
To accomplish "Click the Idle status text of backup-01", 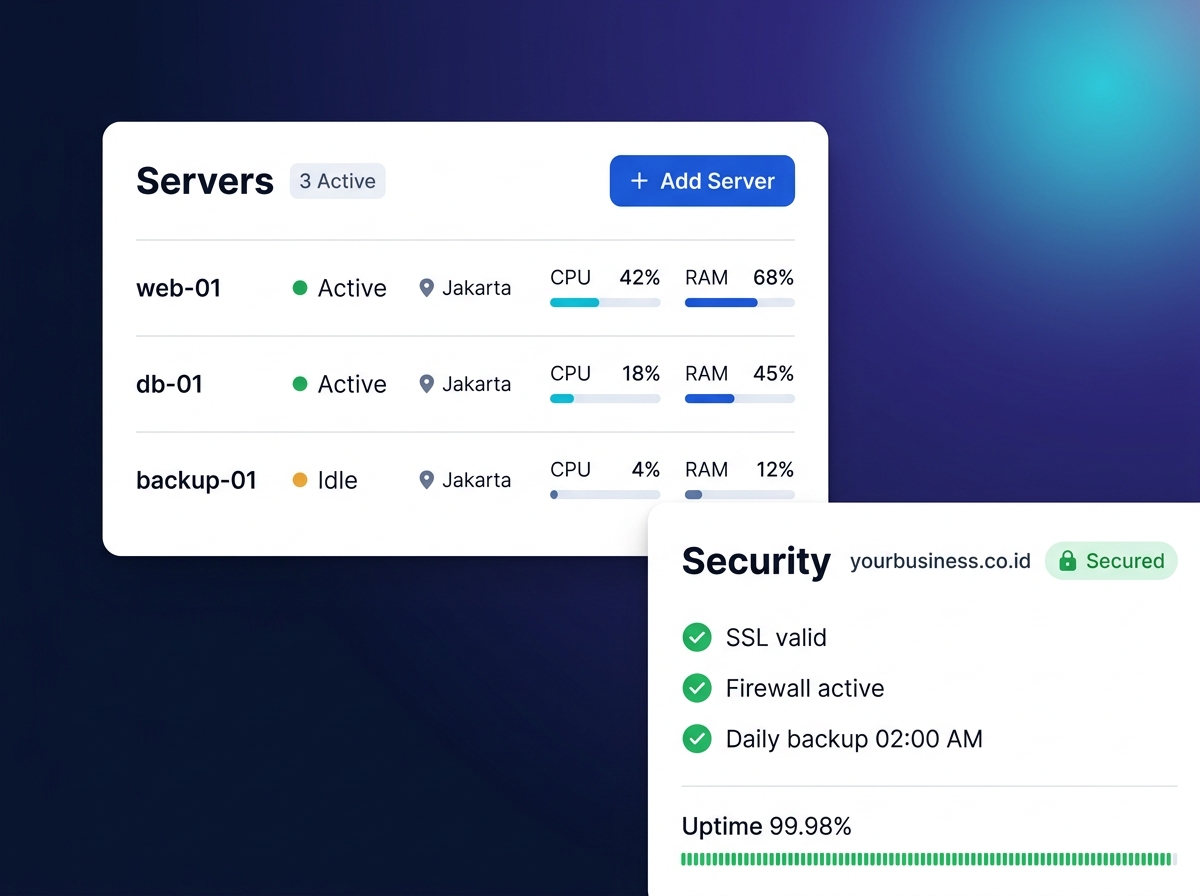I will coord(337,480).
